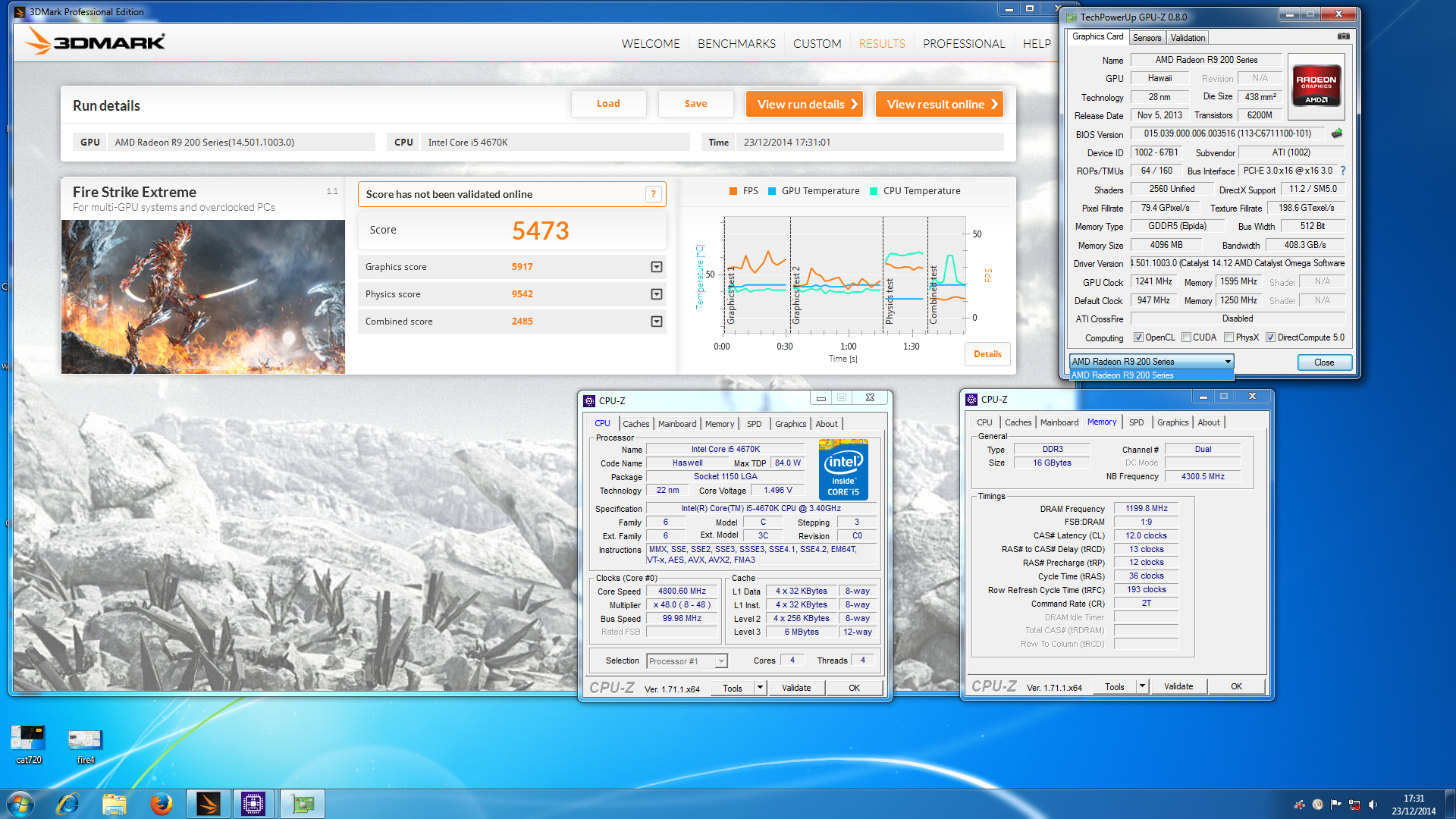Click the CPU-Z title bar icon of Memory window
The width and height of the screenshot is (1456, 819).
coord(971,399)
